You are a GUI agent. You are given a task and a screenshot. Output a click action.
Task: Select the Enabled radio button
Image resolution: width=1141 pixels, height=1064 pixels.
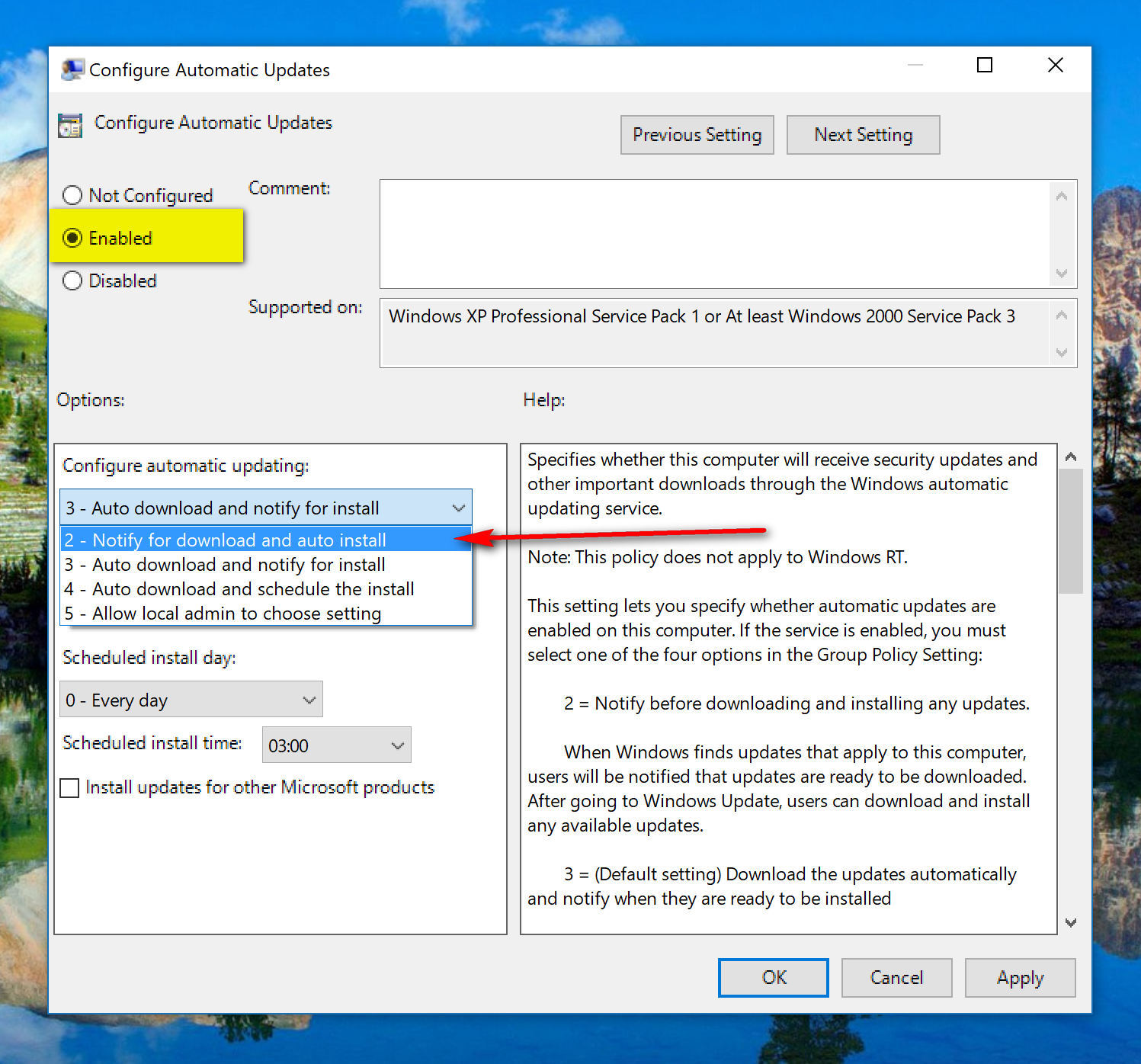click(x=72, y=238)
